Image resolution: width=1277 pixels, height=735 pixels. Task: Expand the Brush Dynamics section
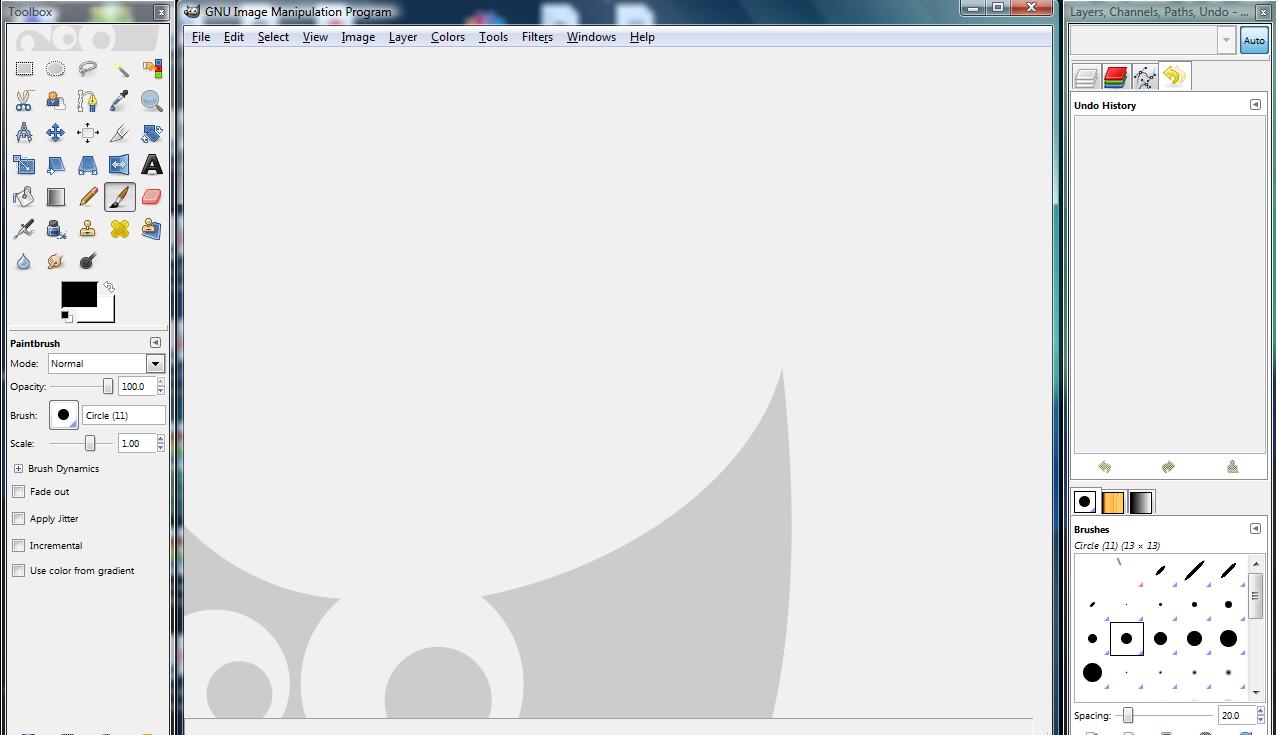pos(18,469)
